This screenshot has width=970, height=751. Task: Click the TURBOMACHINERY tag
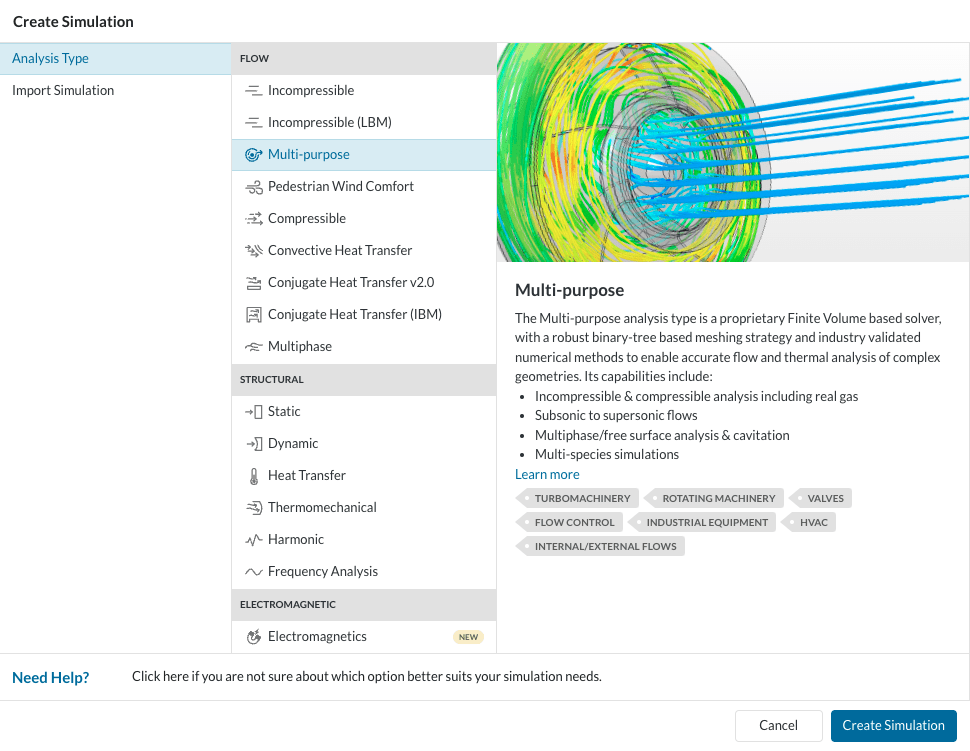point(581,498)
